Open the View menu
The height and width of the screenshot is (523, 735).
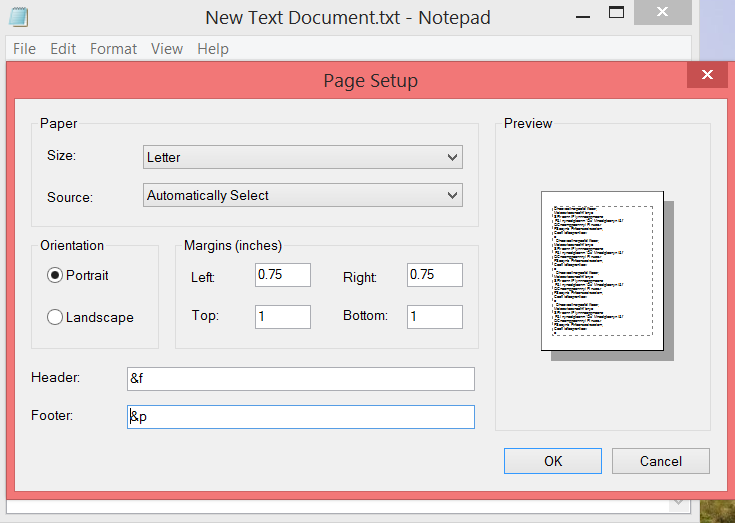[x=167, y=49]
